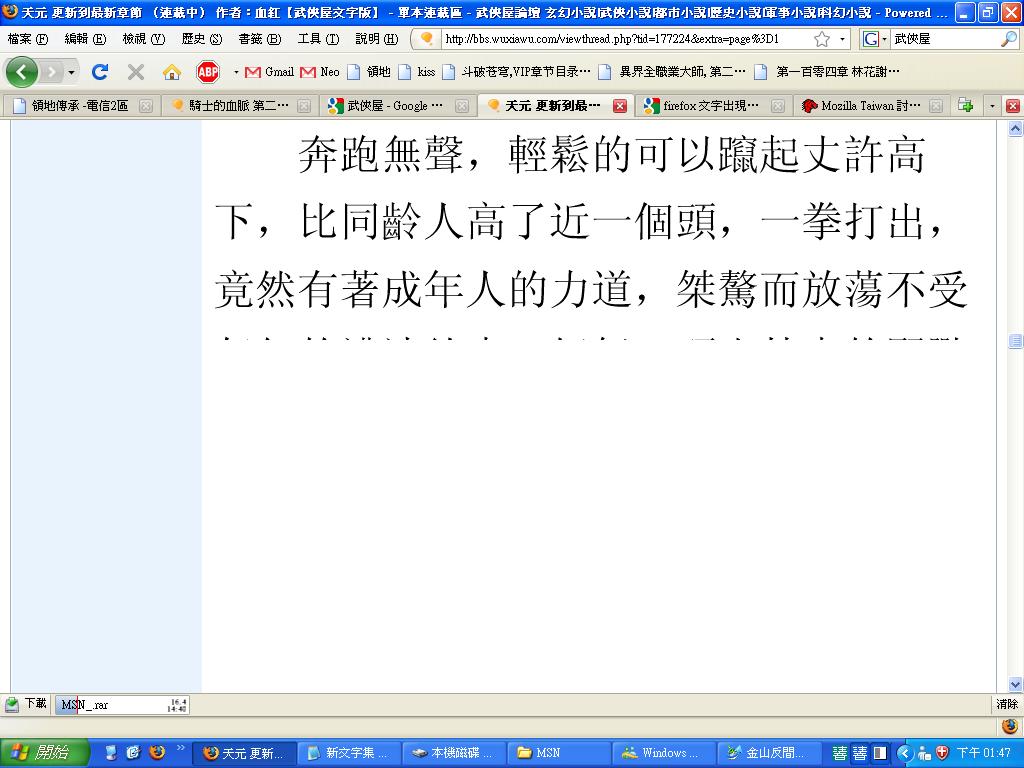
Task: Open the address bar history dropdown
Action: (842, 39)
